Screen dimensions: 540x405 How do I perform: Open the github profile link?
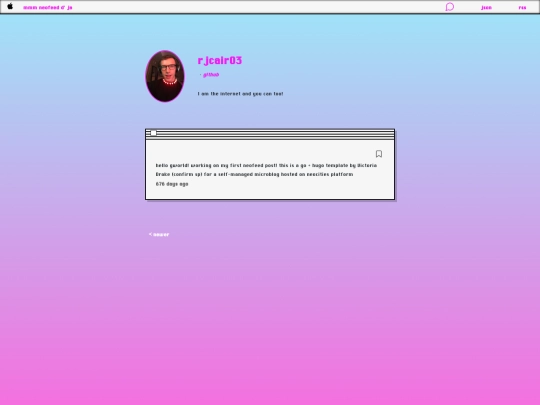(211, 74)
